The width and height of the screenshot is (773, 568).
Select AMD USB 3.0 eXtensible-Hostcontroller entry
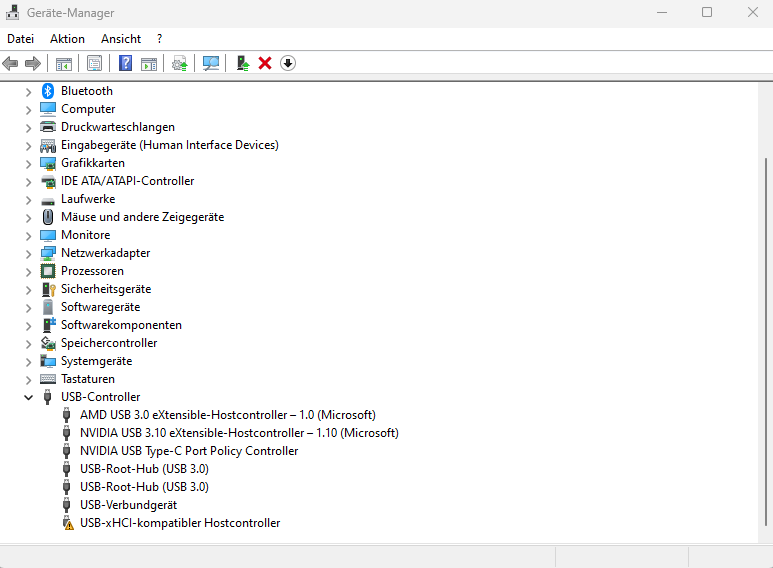pyautogui.click(x=228, y=415)
